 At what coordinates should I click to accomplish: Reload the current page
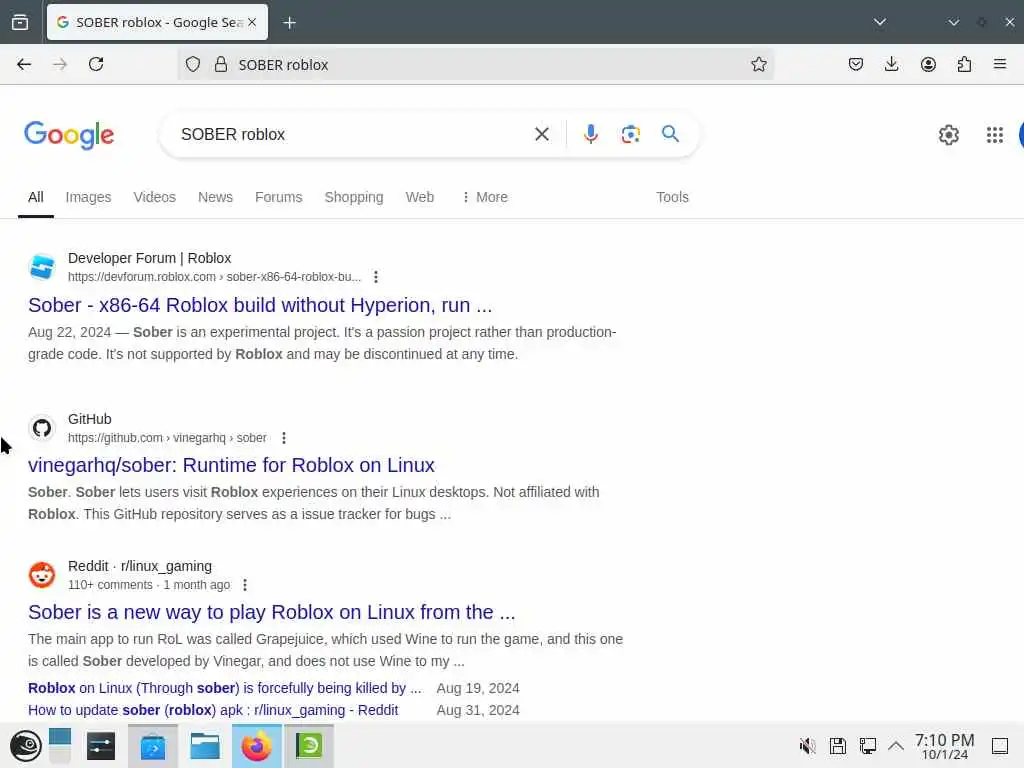click(96, 64)
